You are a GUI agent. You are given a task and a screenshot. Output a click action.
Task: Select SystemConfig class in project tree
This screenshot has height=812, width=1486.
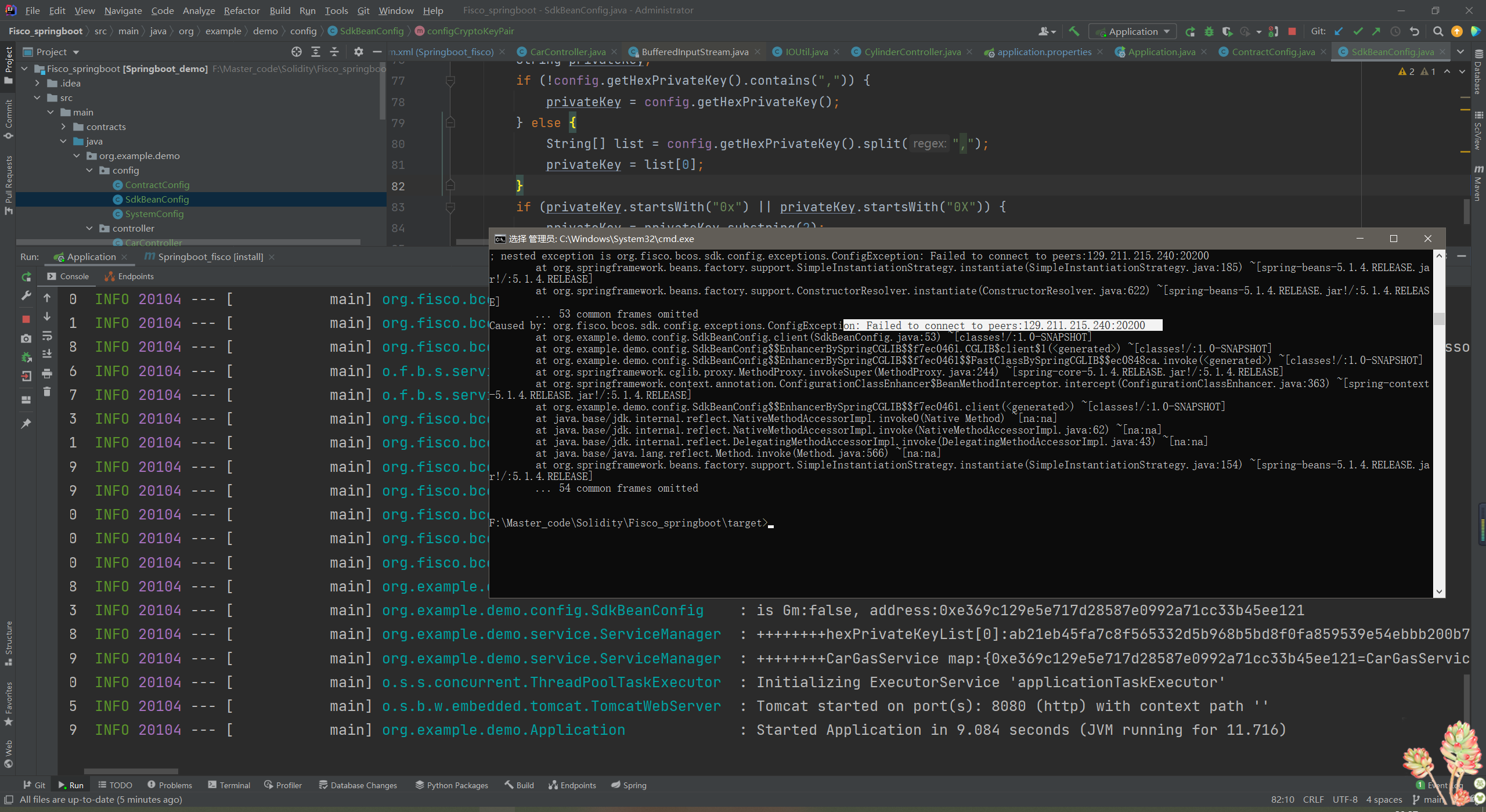(x=154, y=214)
